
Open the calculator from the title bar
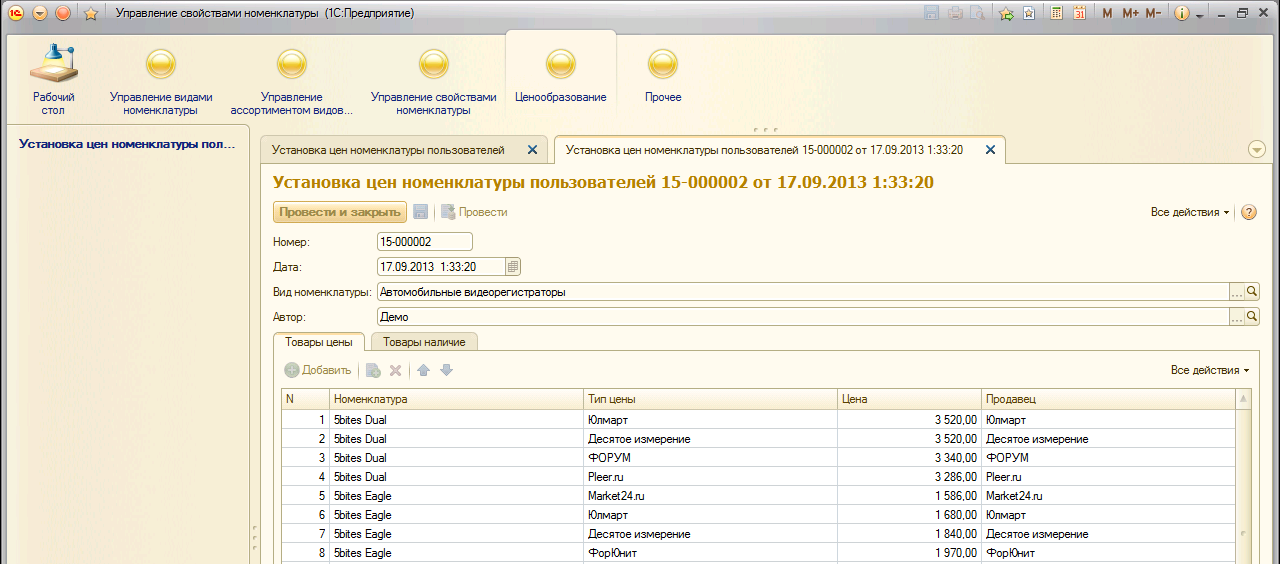(1057, 13)
